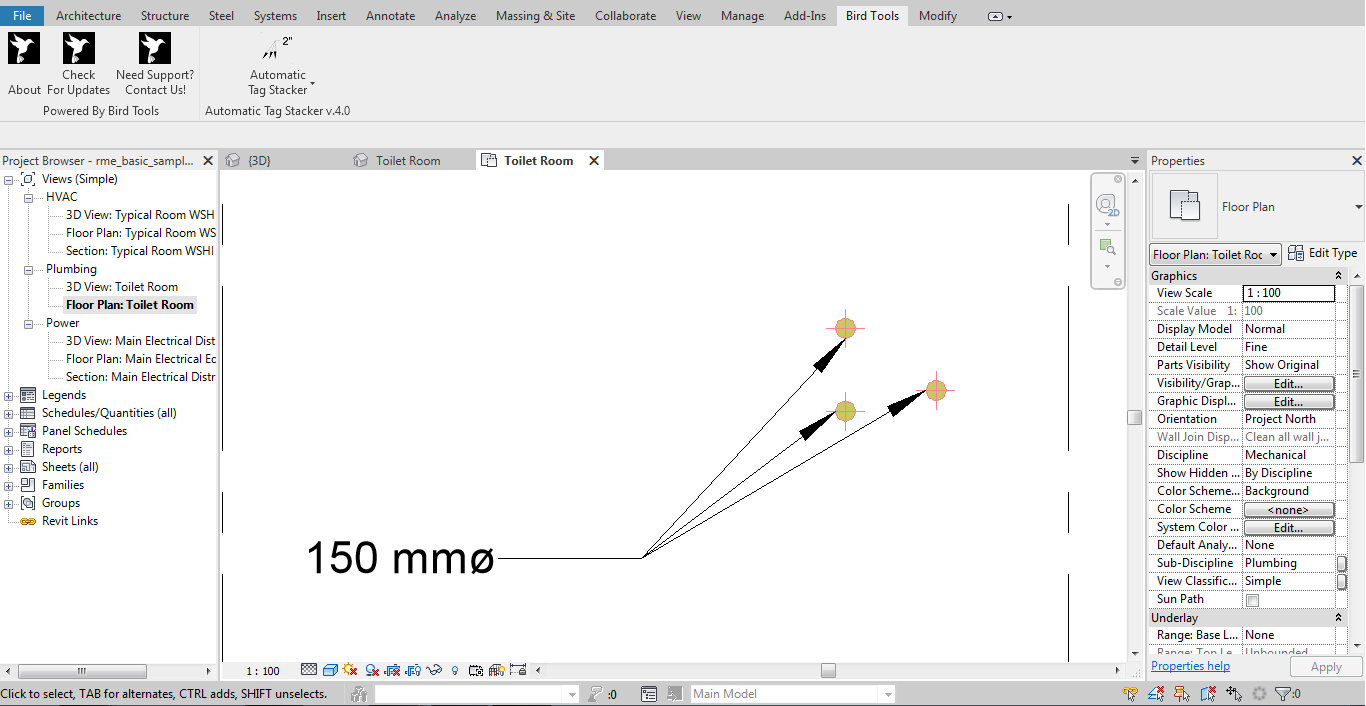Open the Modify ribbon tab
Screen dimensions: 1366x706
point(938,16)
